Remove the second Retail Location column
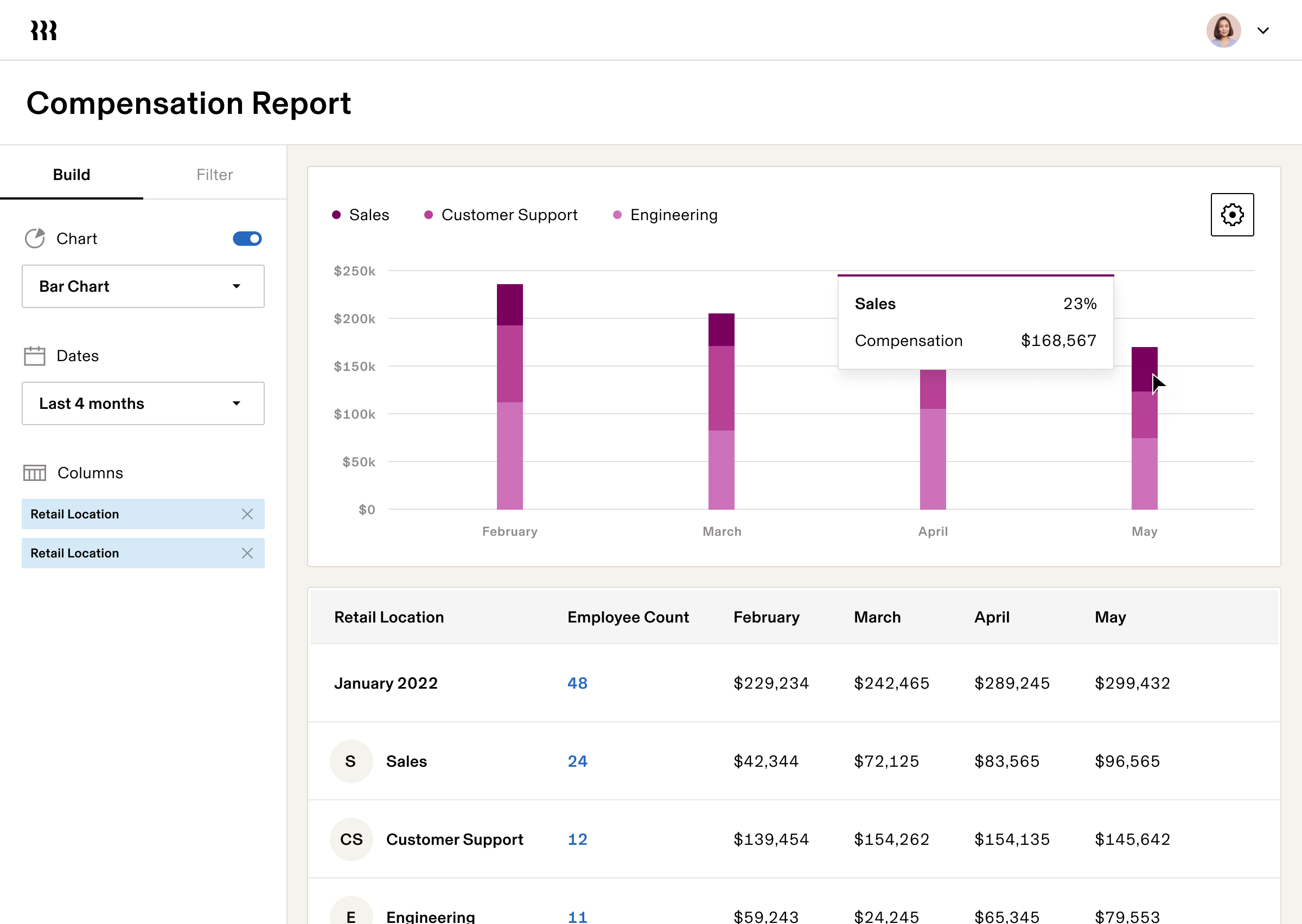 click(x=247, y=553)
